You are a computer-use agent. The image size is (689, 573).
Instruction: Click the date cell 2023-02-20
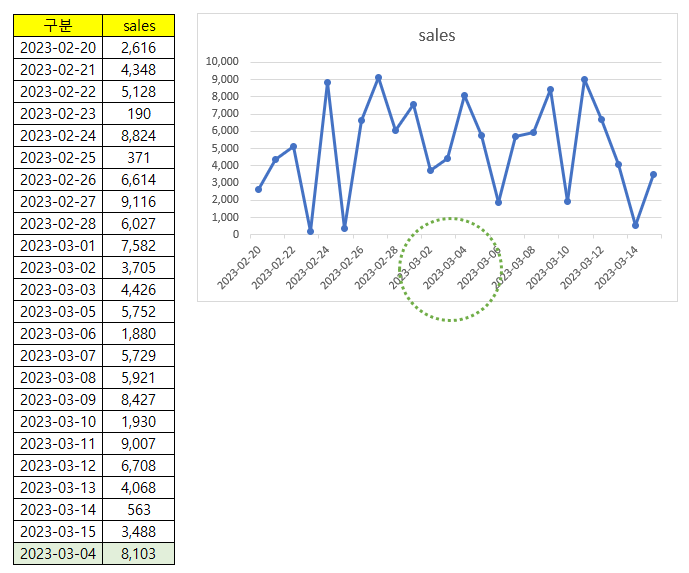click(x=58, y=47)
